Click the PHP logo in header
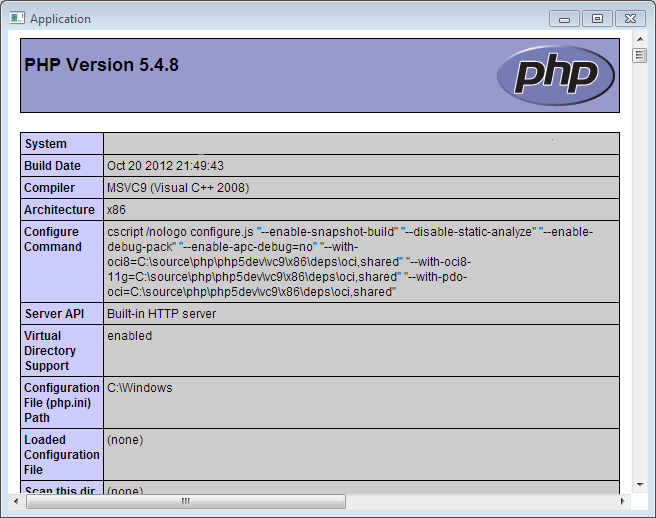The width and height of the screenshot is (656, 518). coord(557,75)
